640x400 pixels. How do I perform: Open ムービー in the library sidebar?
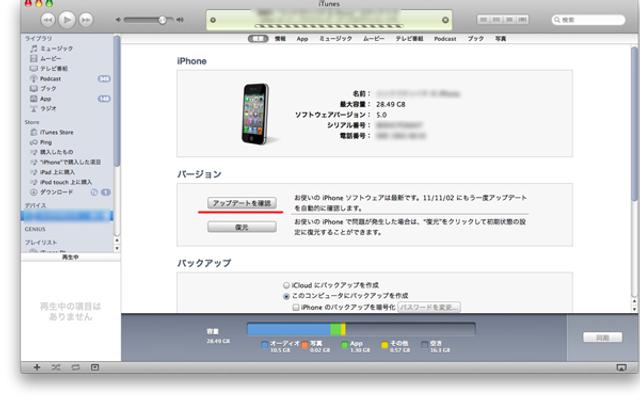50,58
